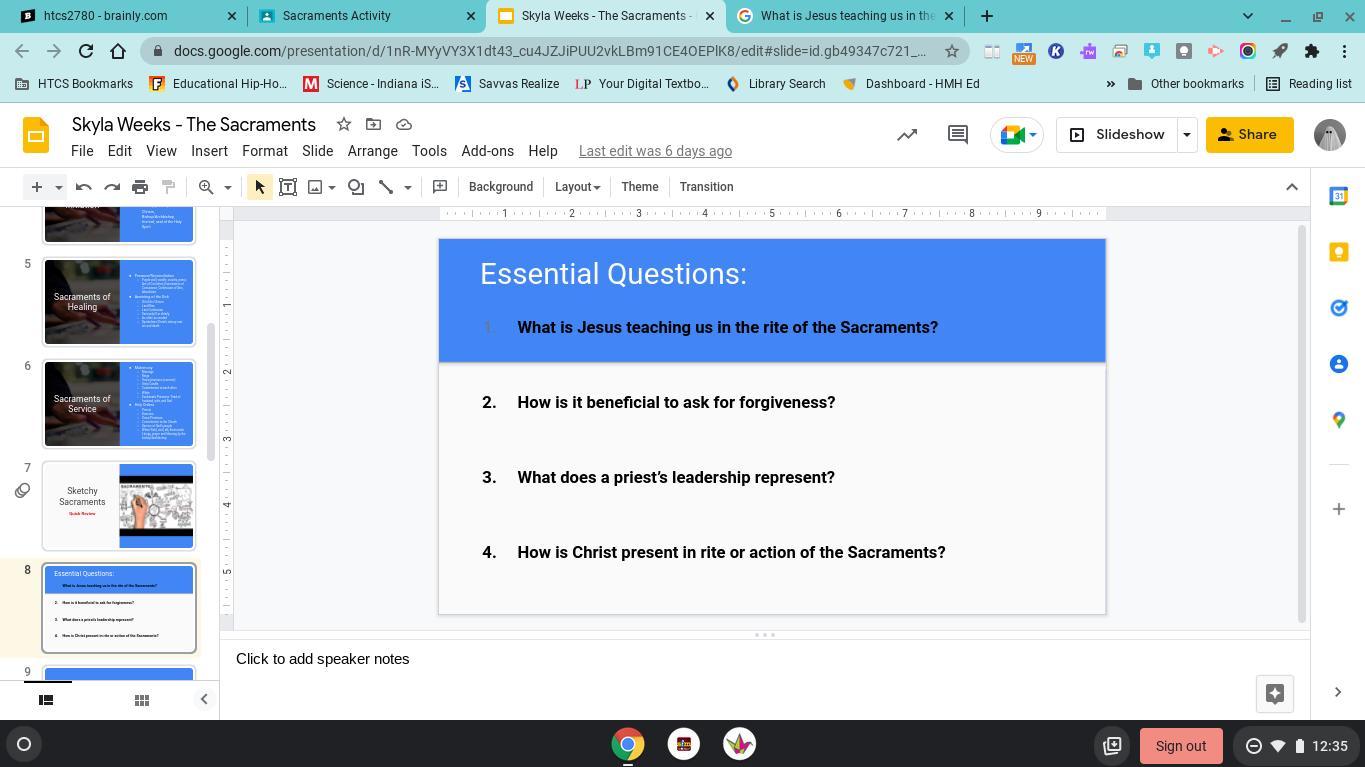
Task: Open 'Last edit was 6 days ago' link
Action: coord(655,151)
